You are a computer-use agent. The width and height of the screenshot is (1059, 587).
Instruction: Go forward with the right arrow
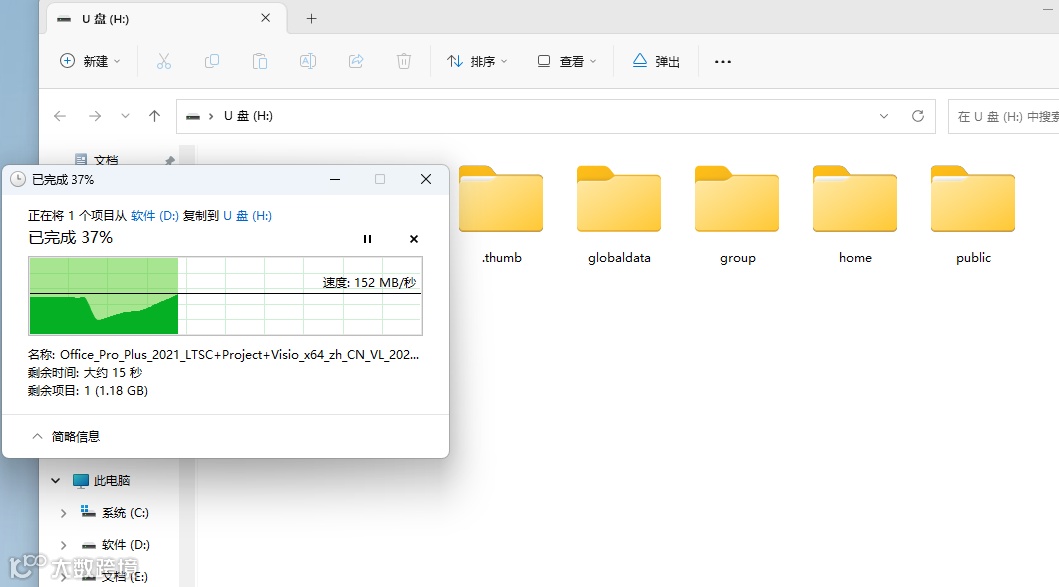tap(95, 116)
